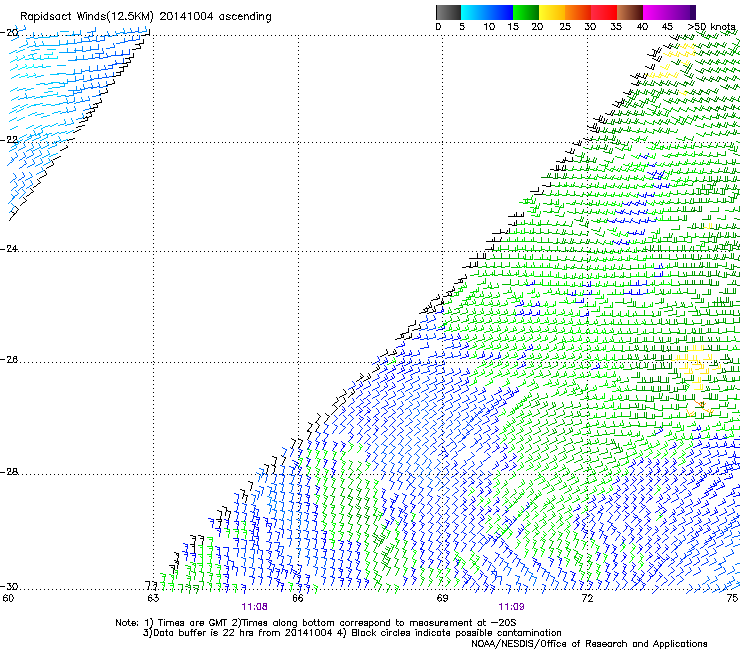Click the 60 longitude axis label
740x650 pixels.
8,599
